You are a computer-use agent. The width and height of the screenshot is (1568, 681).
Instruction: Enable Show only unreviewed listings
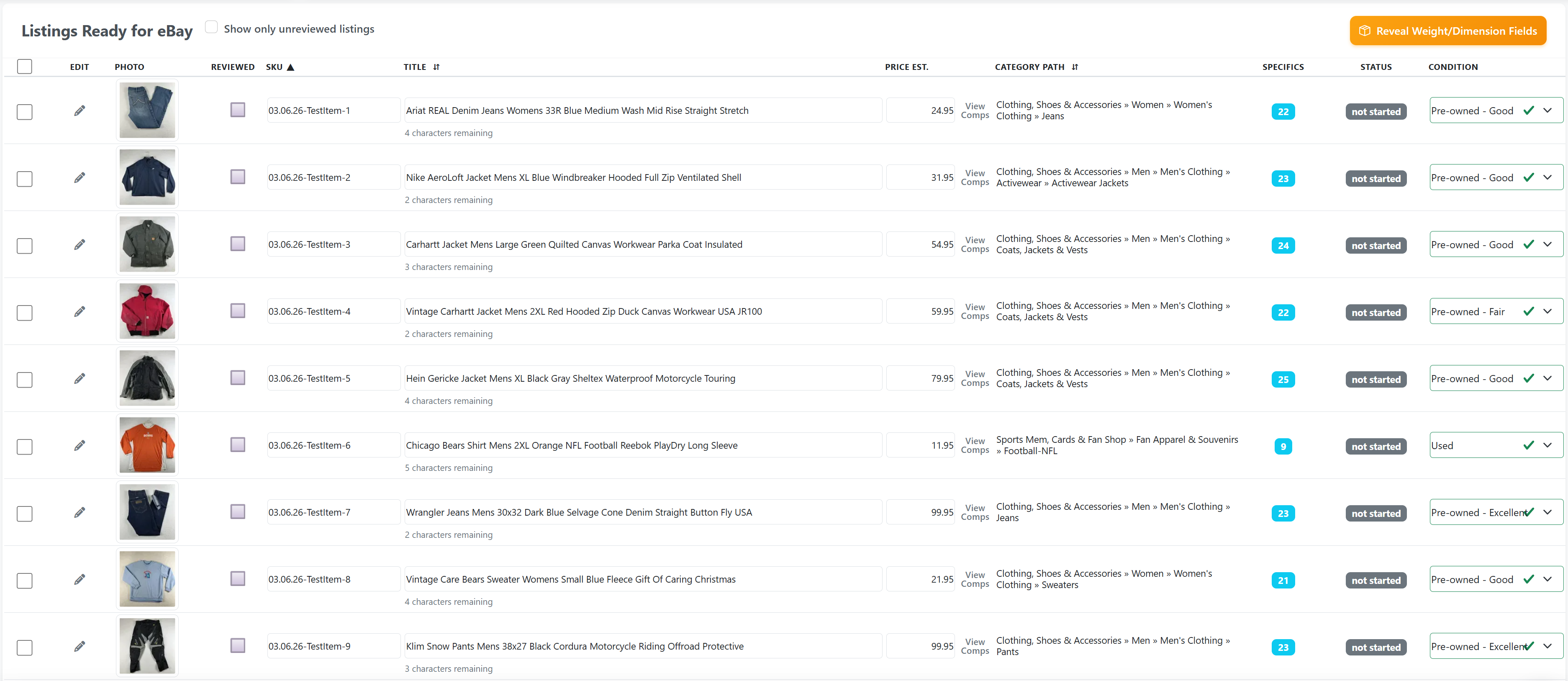210,27
